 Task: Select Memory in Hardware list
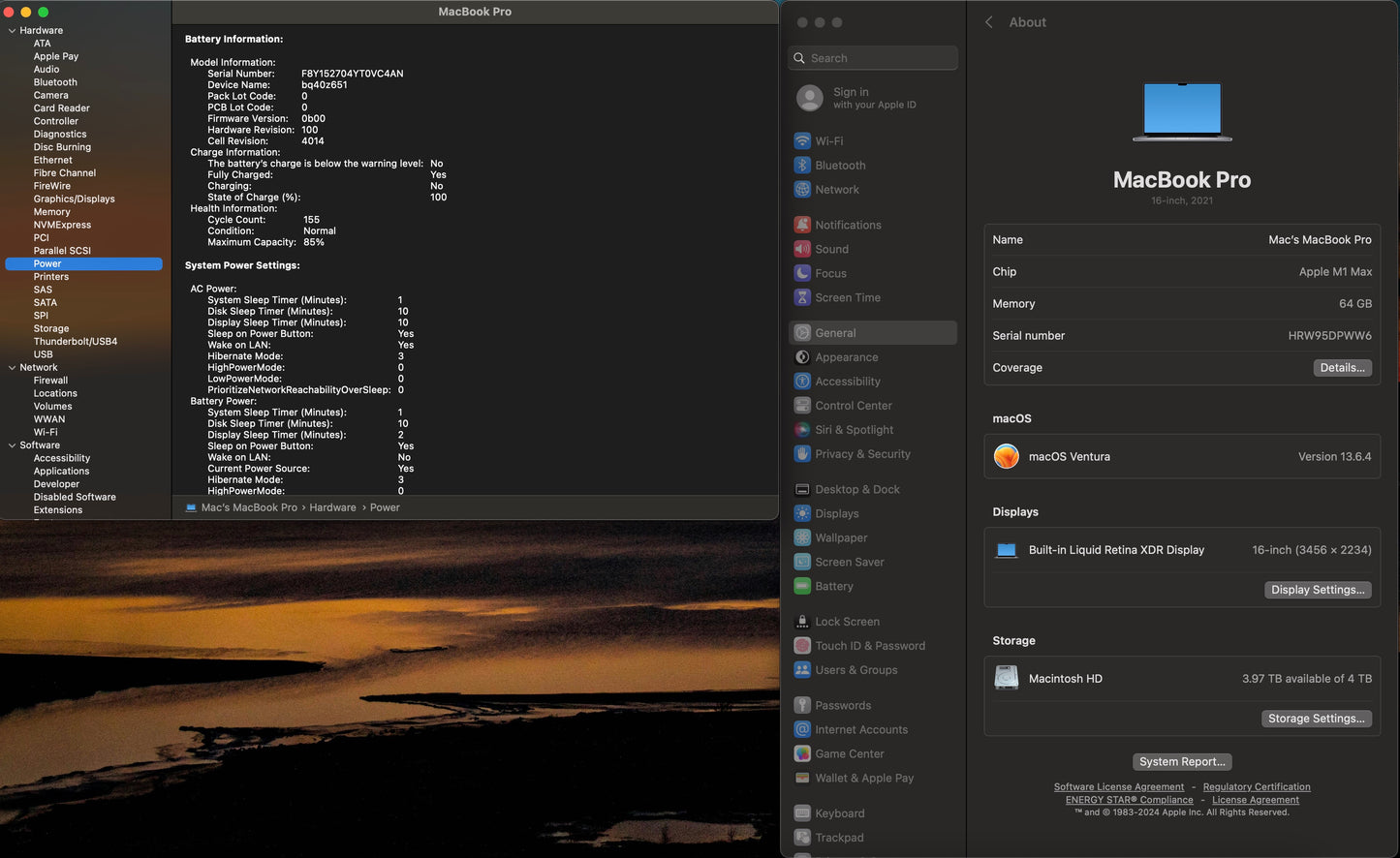point(51,212)
